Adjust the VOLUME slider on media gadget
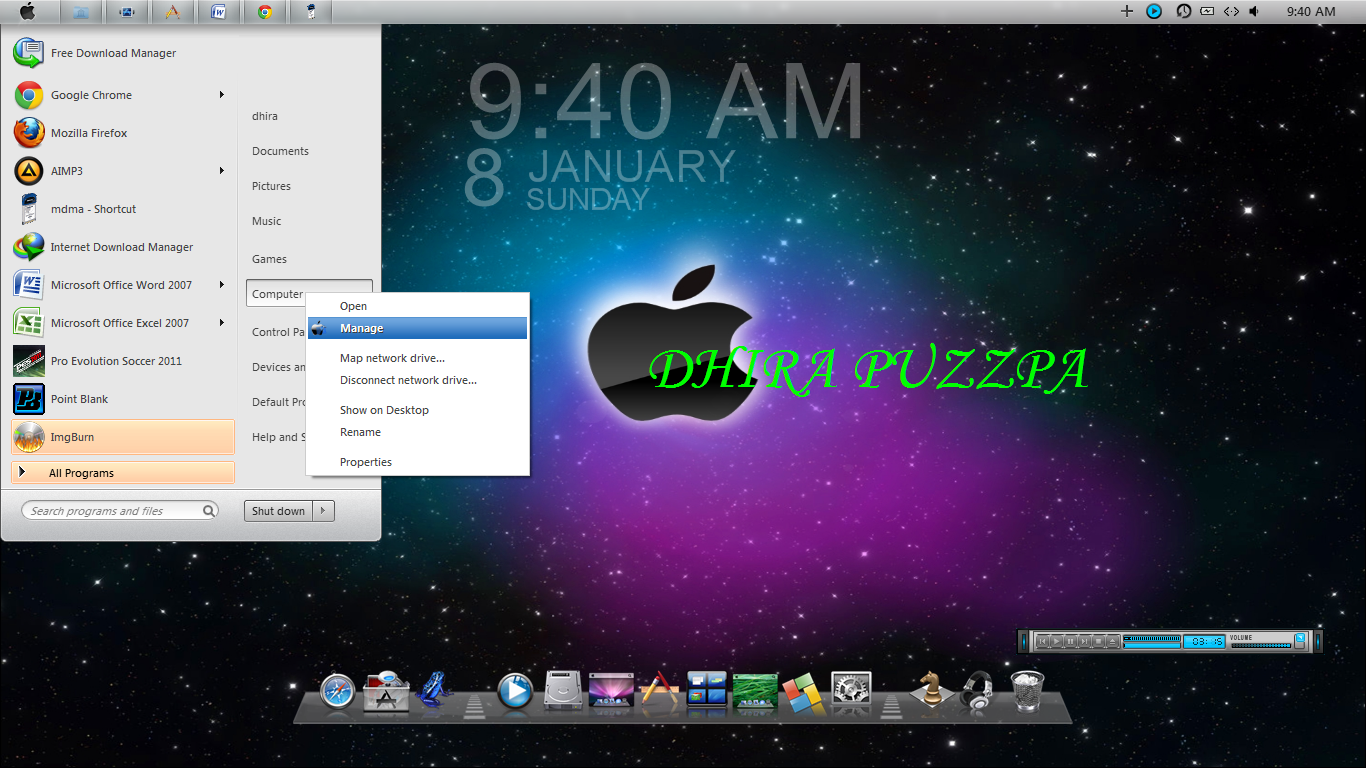The width and height of the screenshot is (1366, 768). (1261, 646)
